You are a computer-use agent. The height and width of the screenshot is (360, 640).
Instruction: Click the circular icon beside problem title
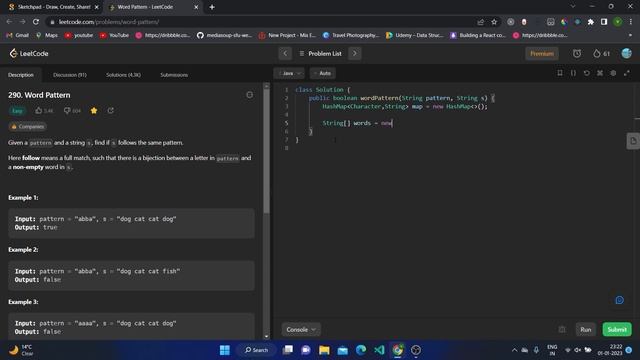tap(249, 95)
